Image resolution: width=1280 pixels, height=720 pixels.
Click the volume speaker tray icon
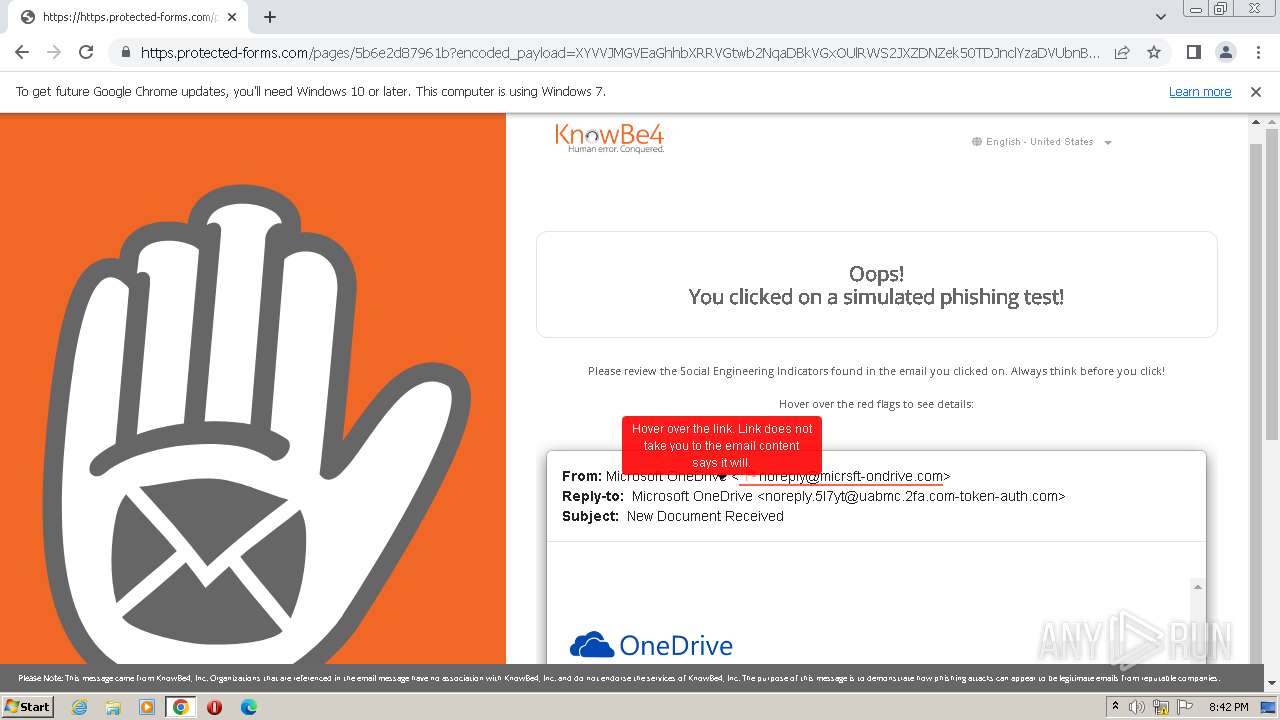coord(1137,707)
